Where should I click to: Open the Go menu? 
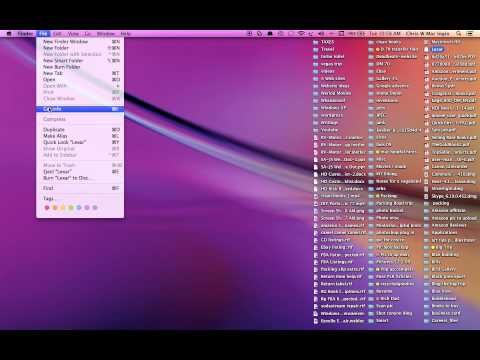[x=88, y=34]
